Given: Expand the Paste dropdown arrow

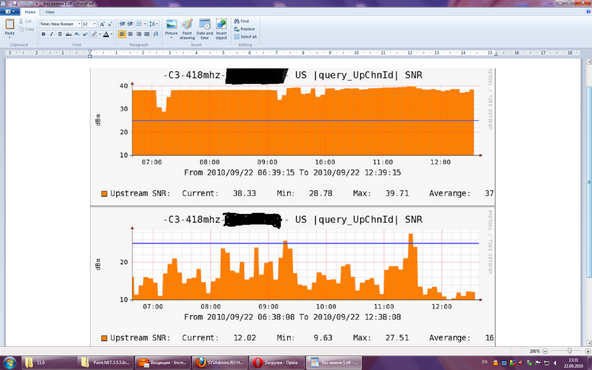Looking at the screenshot, I should (9, 37).
